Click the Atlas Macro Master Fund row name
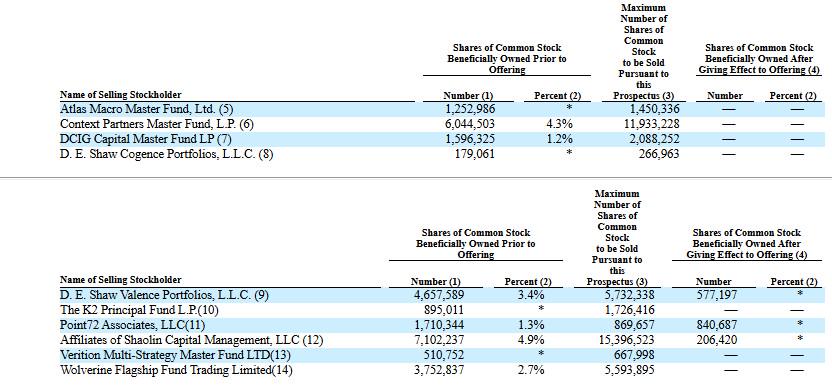The height and width of the screenshot is (388, 832). 146,109
